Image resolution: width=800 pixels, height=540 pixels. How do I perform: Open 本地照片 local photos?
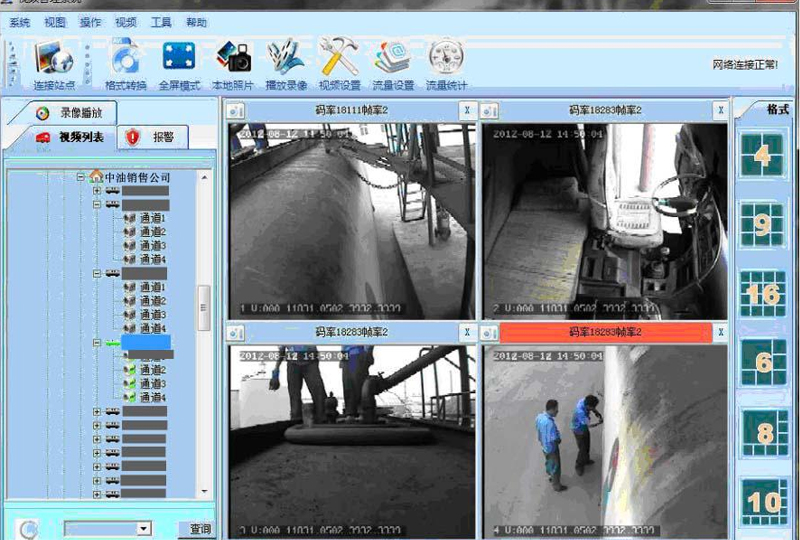click(233, 64)
